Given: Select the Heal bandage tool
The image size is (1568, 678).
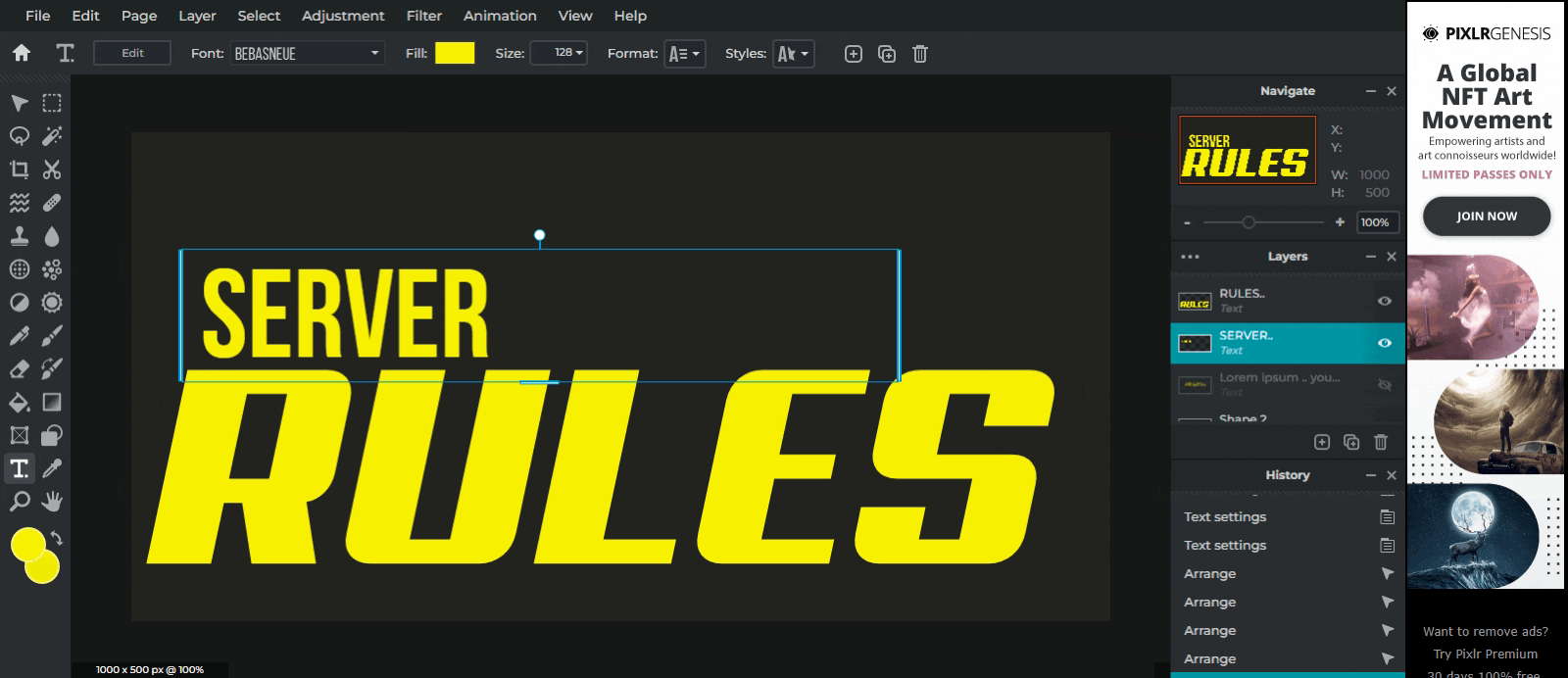Looking at the screenshot, I should pos(52,203).
